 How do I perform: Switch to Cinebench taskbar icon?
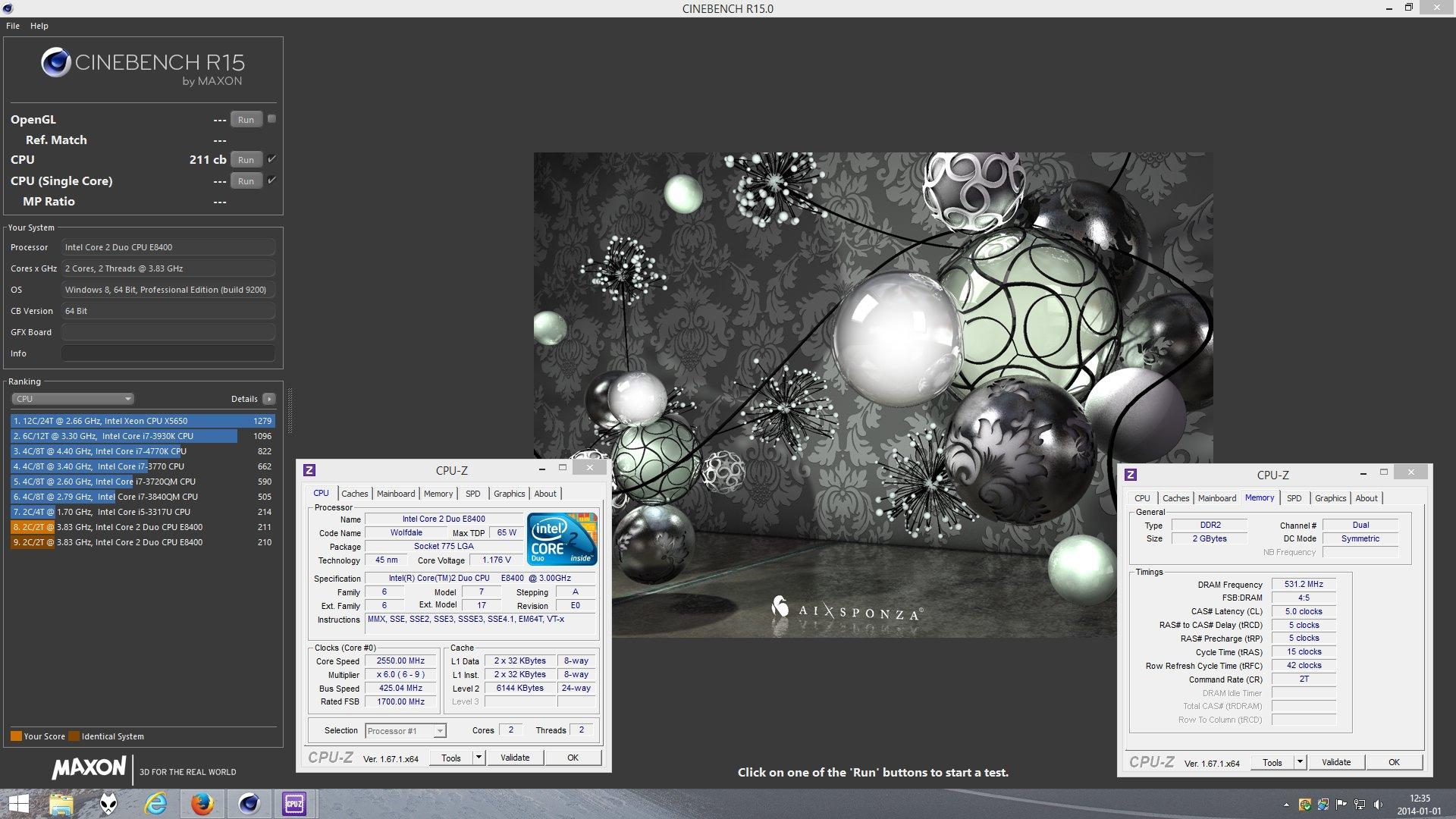click(x=249, y=804)
